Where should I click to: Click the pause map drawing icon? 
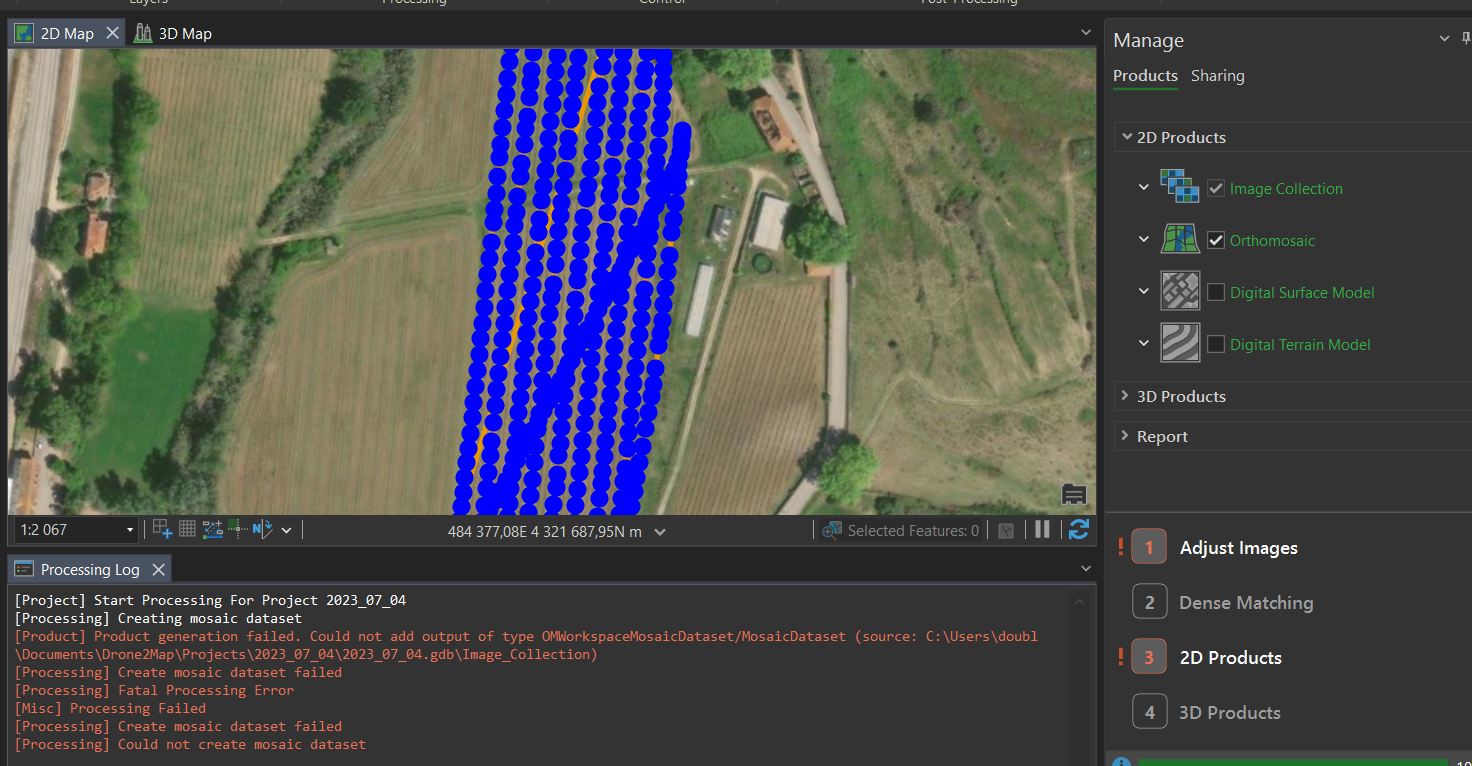click(x=1042, y=529)
